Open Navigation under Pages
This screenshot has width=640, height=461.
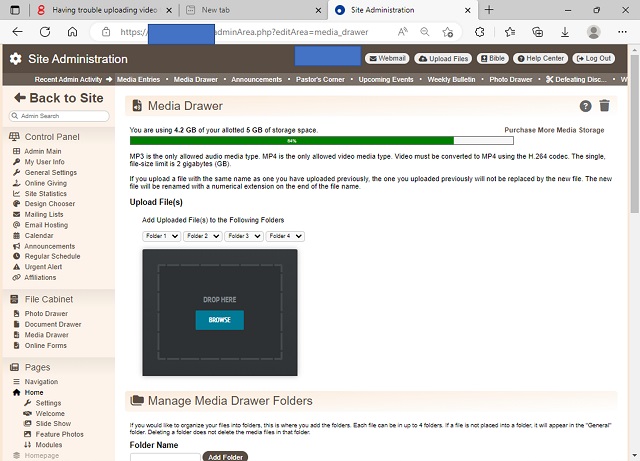point(41,382)
